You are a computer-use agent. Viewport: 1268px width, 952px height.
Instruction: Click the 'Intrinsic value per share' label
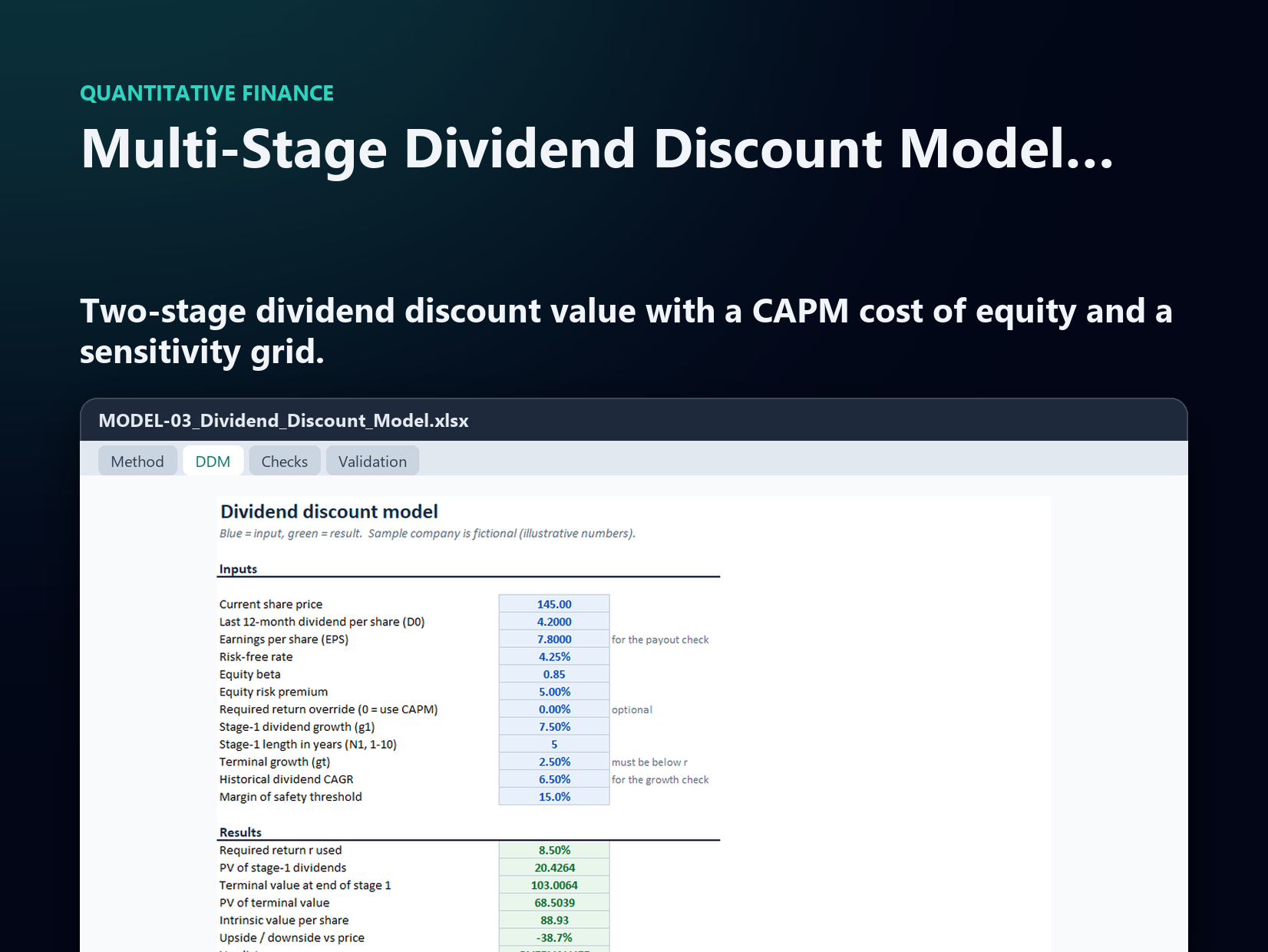284,921
